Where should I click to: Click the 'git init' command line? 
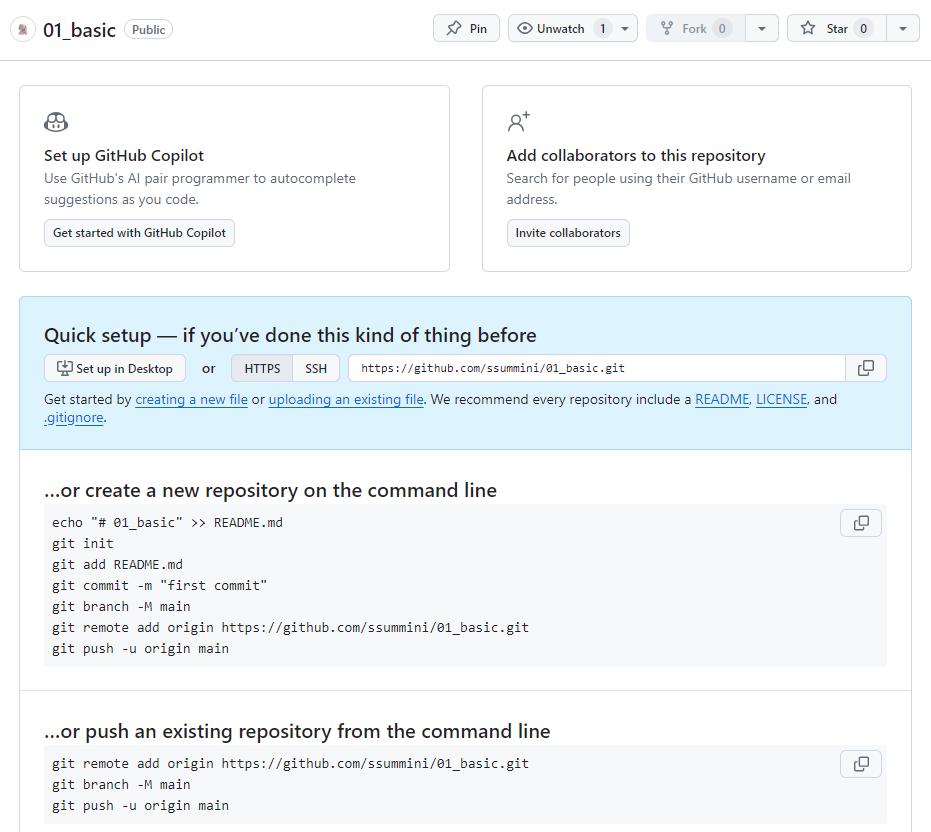click(x=83, y=543)
